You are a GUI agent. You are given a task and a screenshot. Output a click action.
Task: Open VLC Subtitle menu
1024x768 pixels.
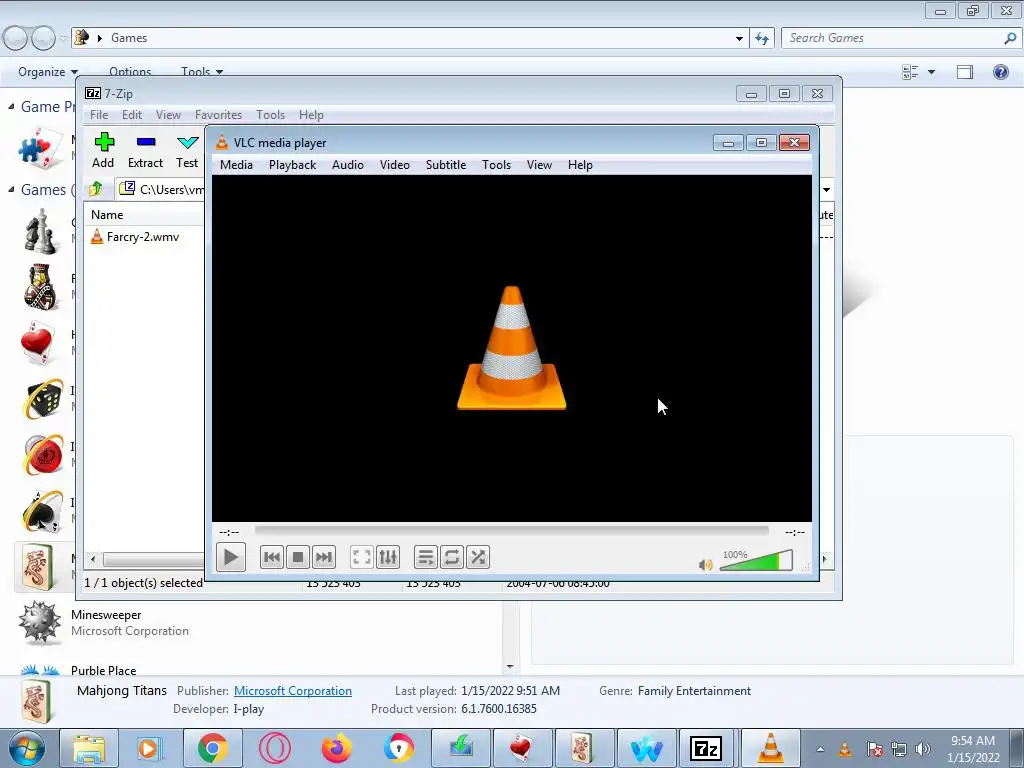446,165
